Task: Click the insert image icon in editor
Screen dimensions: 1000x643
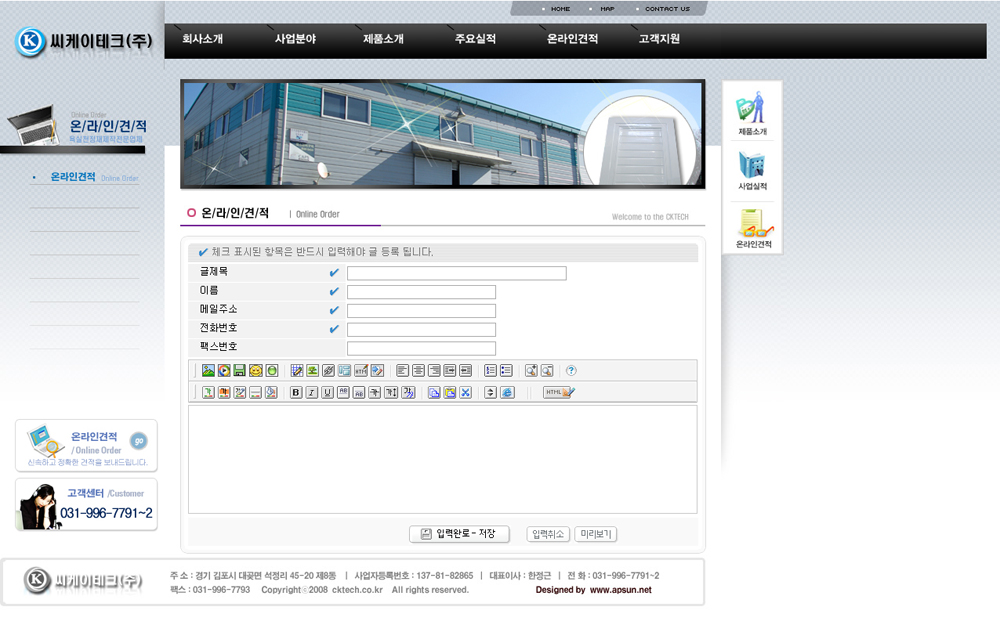Action: [x=208, y=371]
